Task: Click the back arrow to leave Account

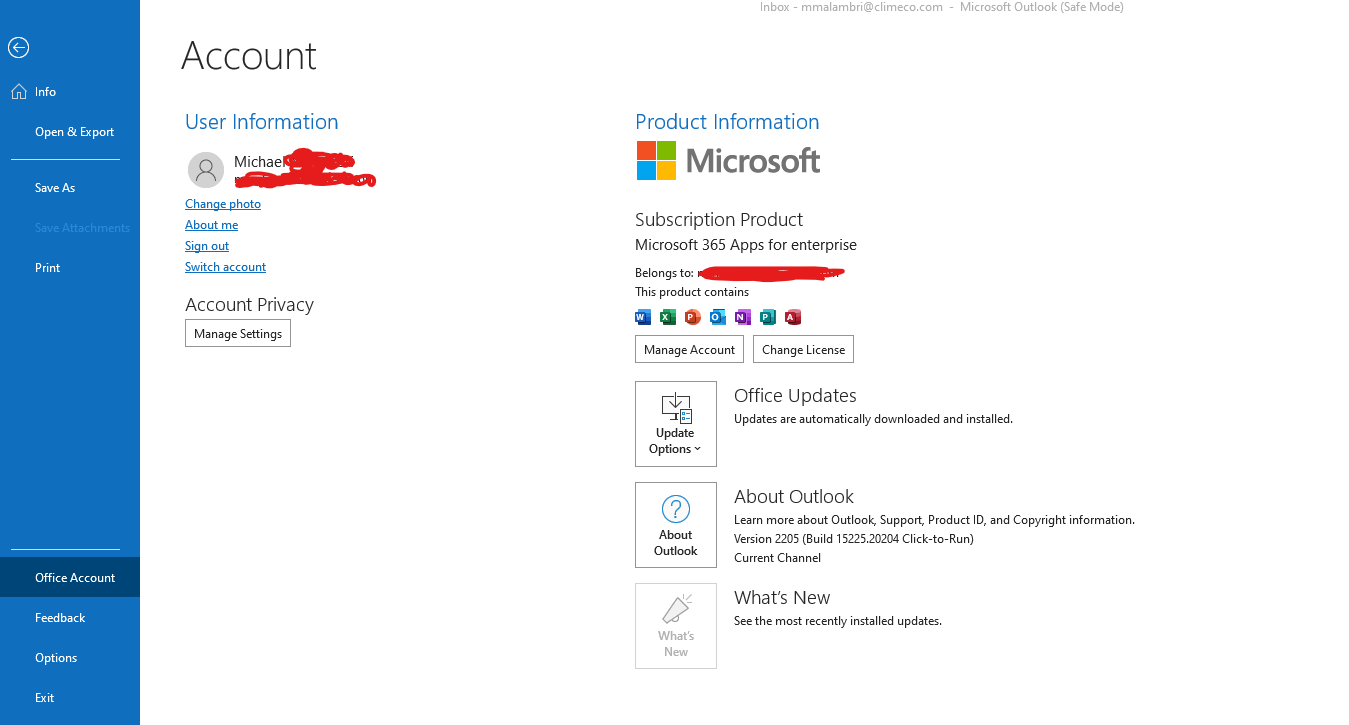Action: tap(18, 47)
